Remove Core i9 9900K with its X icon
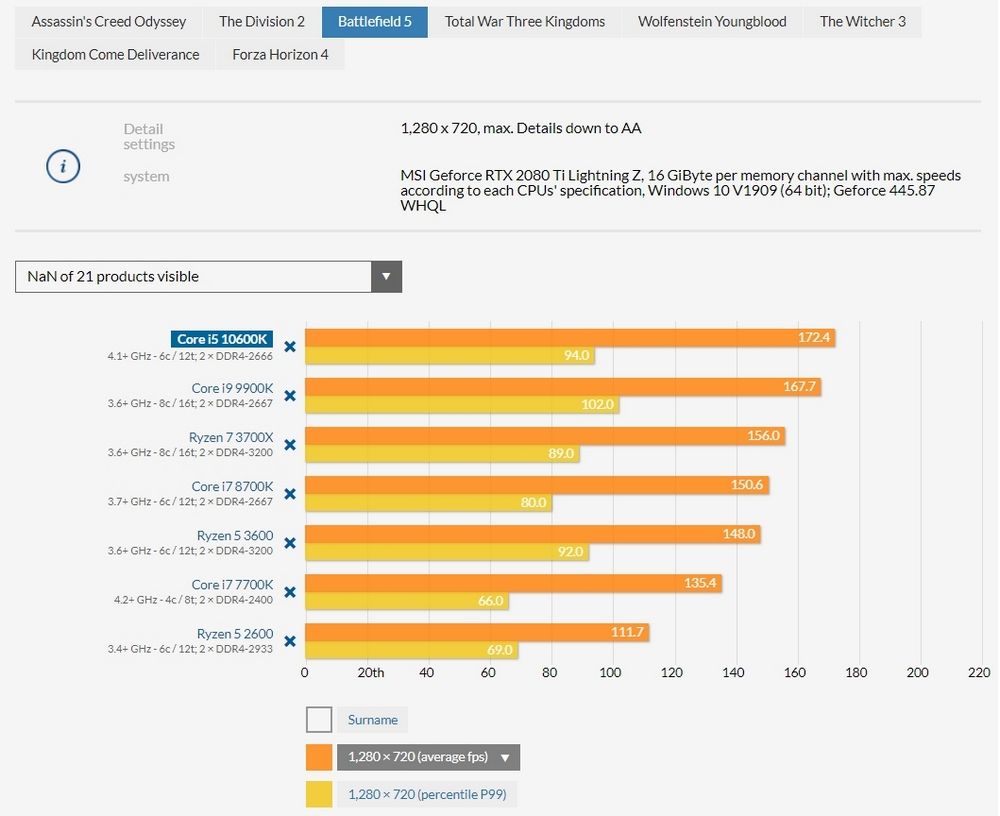The height and width of the screenshot is (816, 1000). coord(290,396)
